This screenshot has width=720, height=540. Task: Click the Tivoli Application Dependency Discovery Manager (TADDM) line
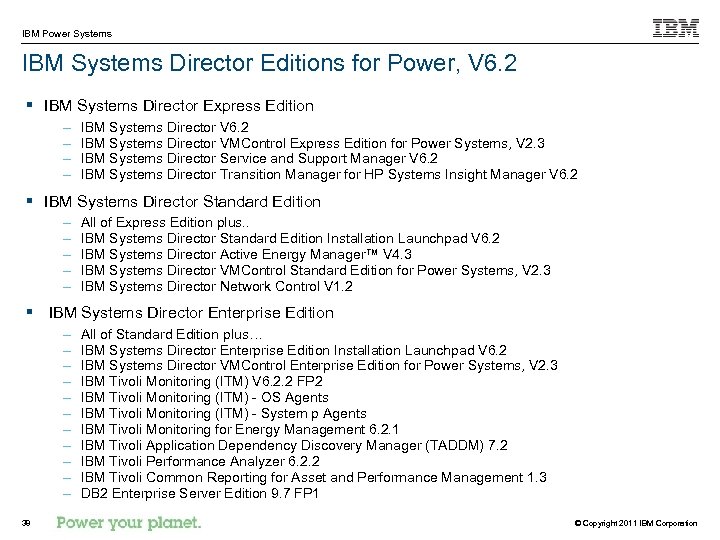coord(294,446)
